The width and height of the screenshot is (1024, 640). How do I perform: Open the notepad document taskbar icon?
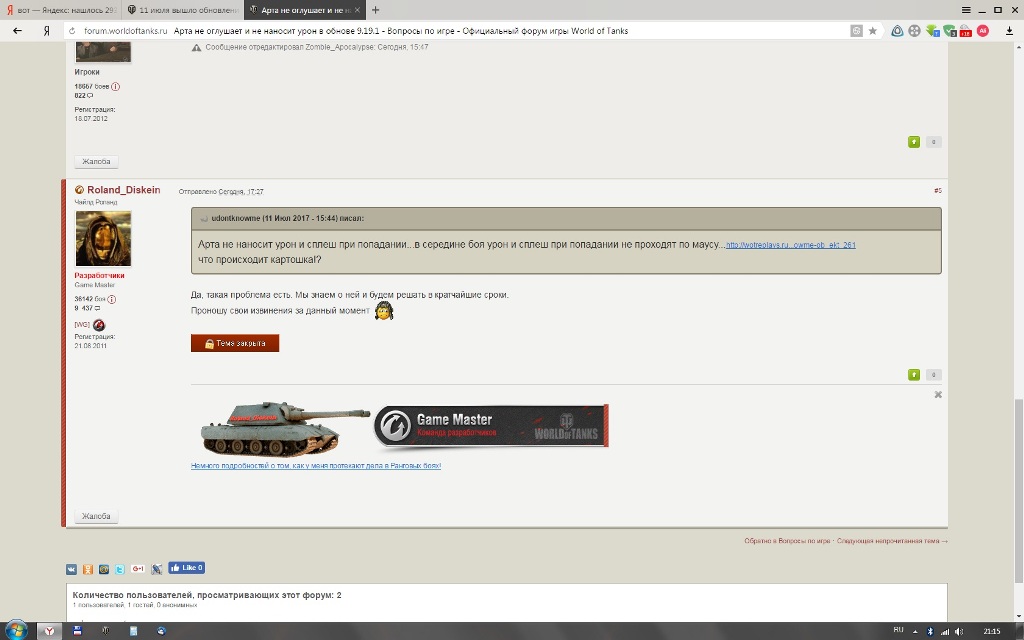133,631
